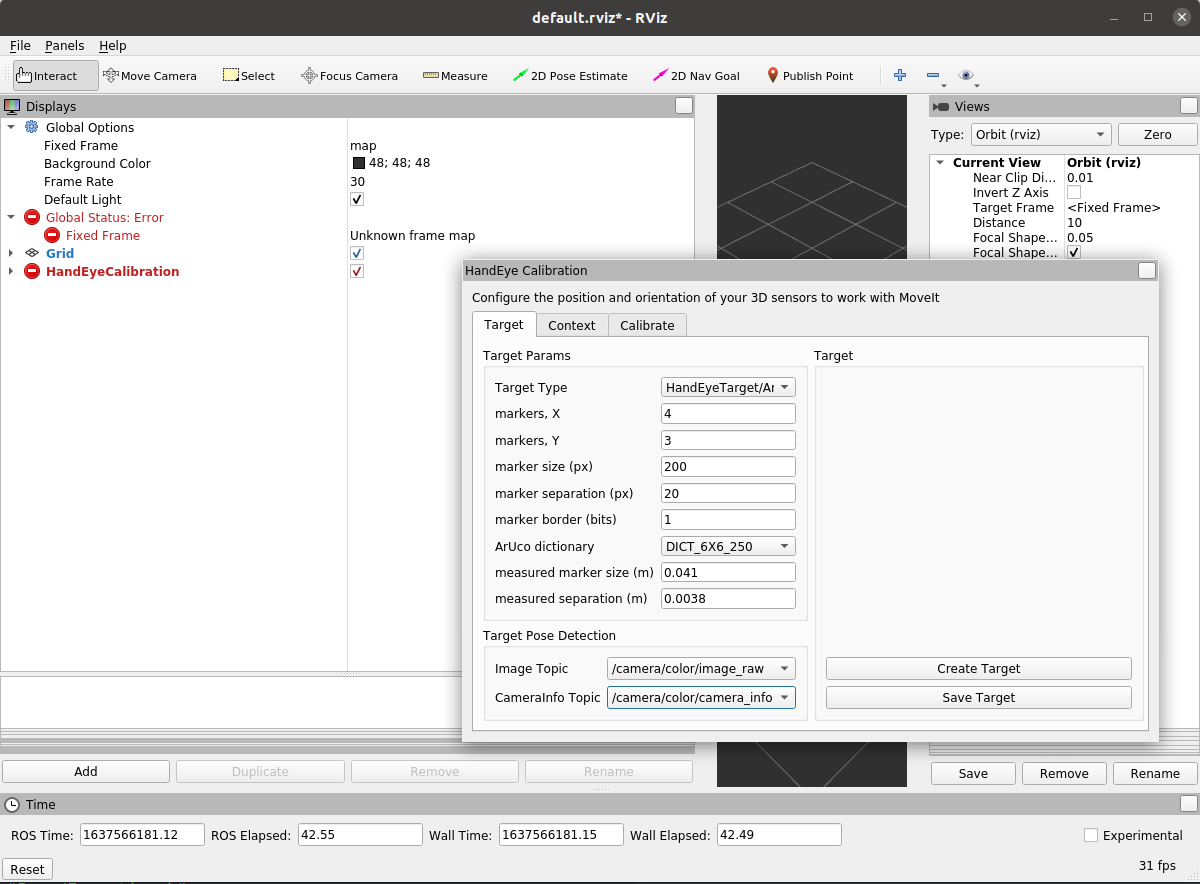
Task: Disable the Grid display checkbox
Action: point(357,253)
